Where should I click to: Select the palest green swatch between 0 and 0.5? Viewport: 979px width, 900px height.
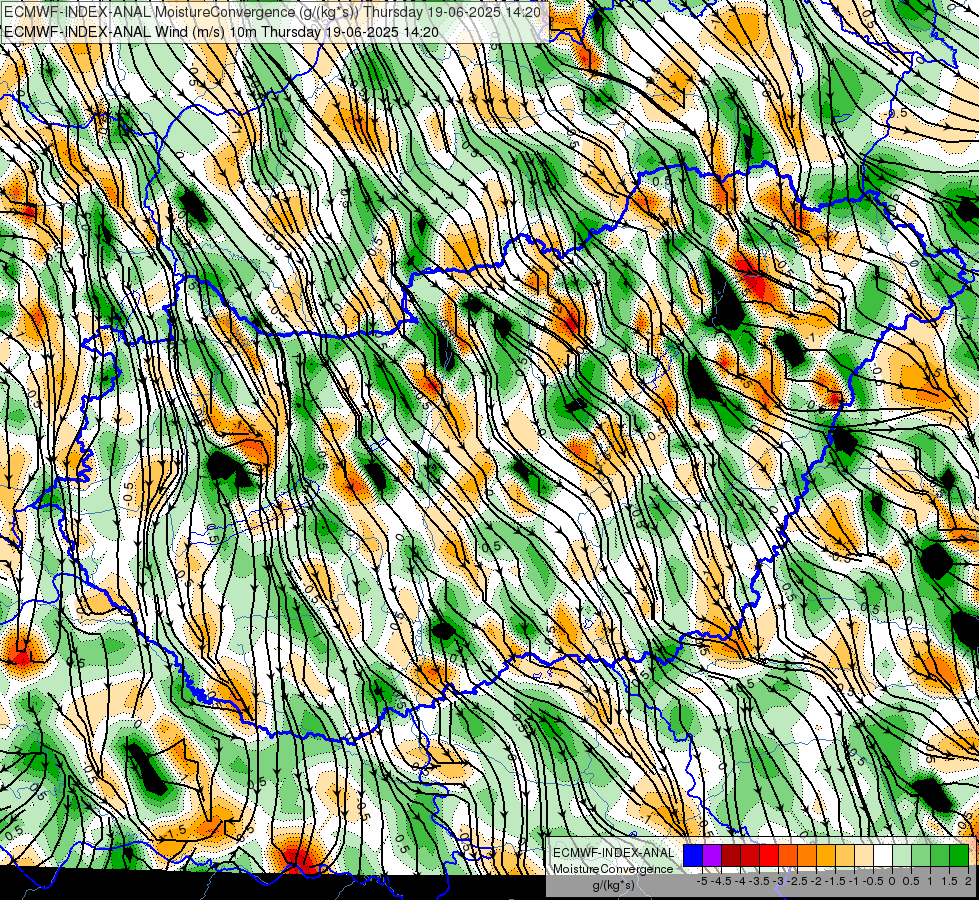902,855
